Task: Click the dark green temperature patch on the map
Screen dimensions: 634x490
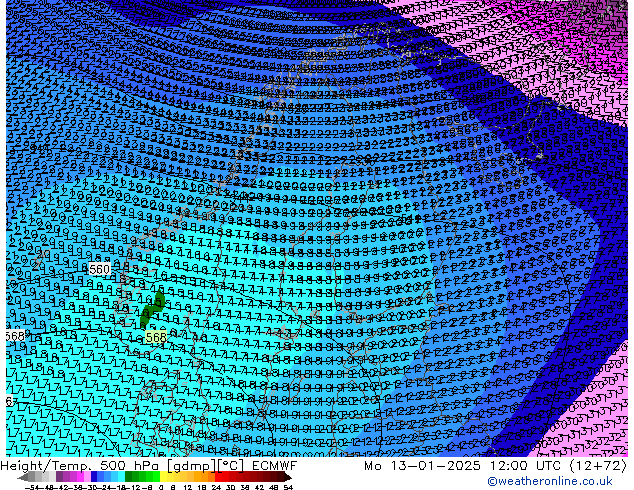Action: point(152,309)
